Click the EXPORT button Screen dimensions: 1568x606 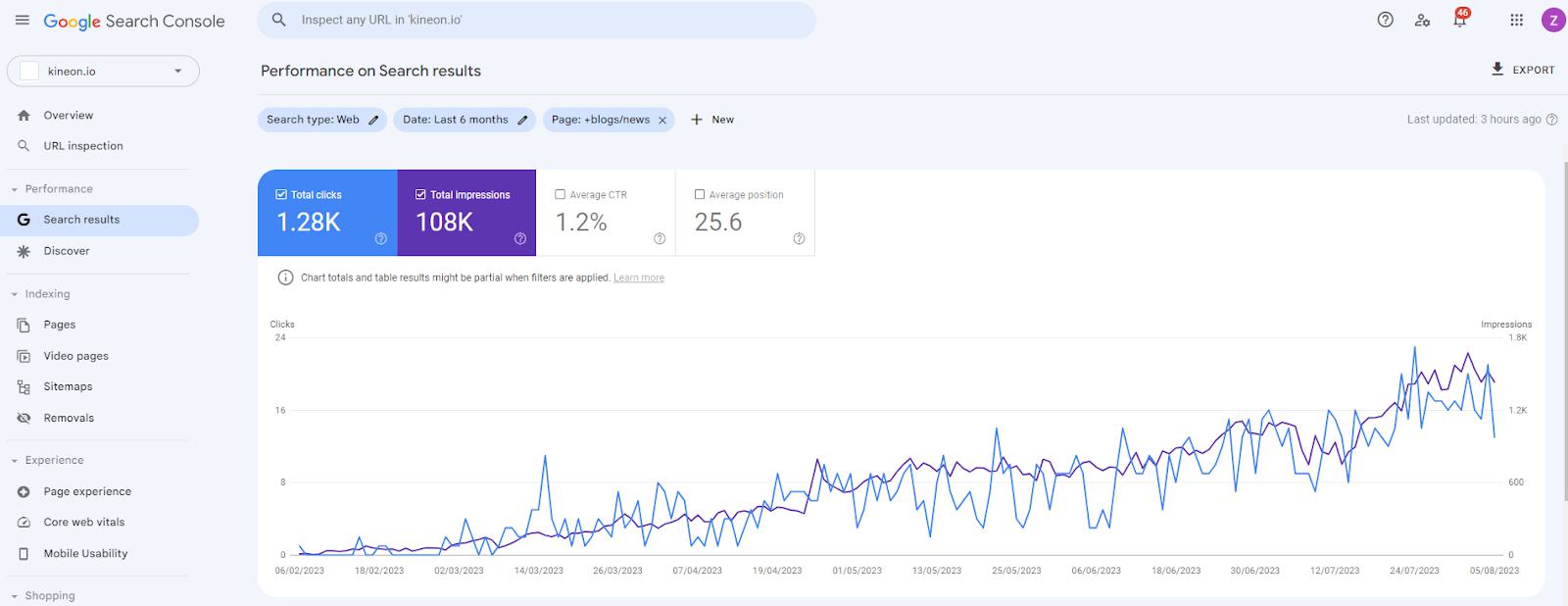pos(1523,70)
